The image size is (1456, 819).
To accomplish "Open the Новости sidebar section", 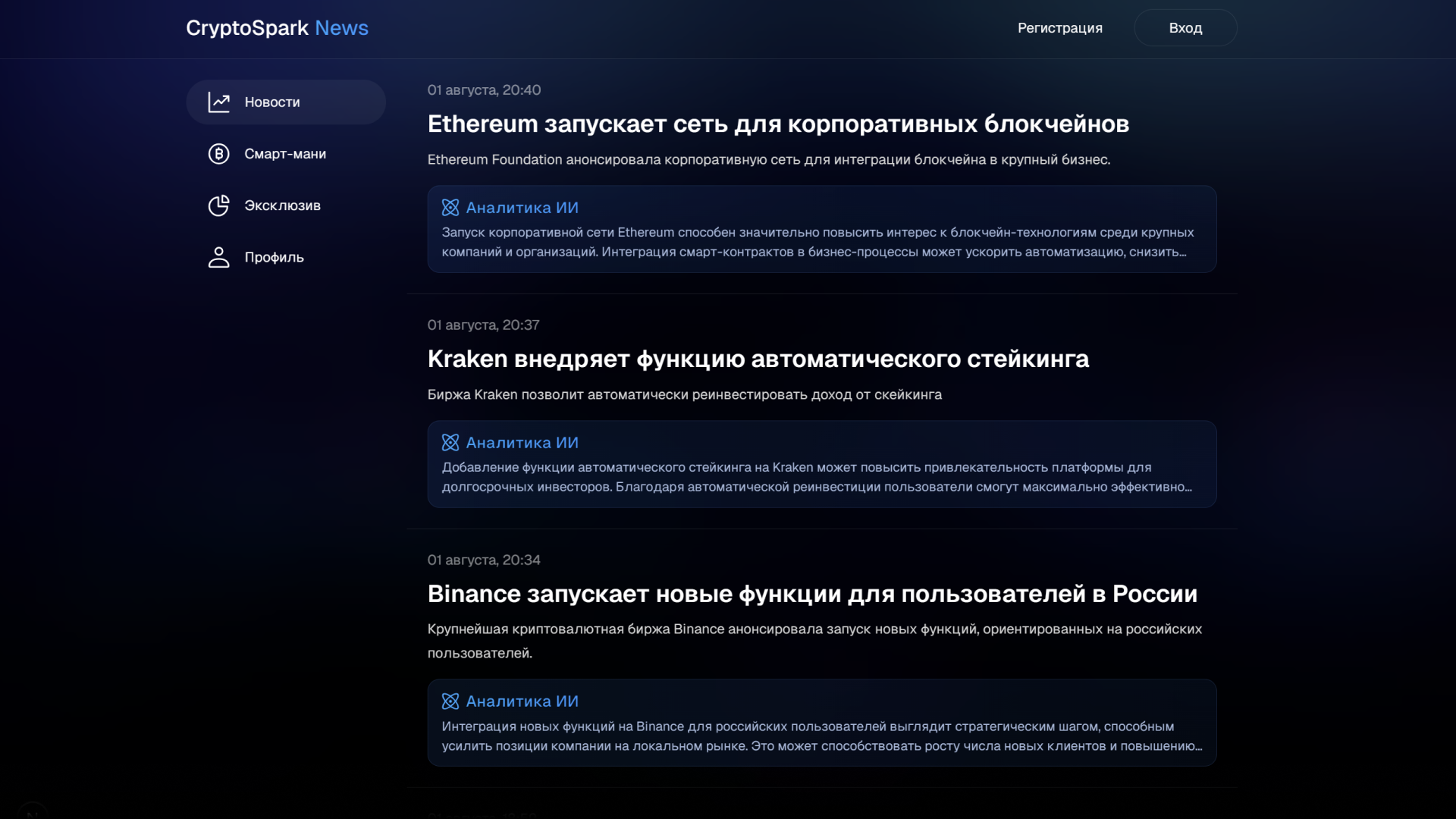I will (x=272, y=102).
